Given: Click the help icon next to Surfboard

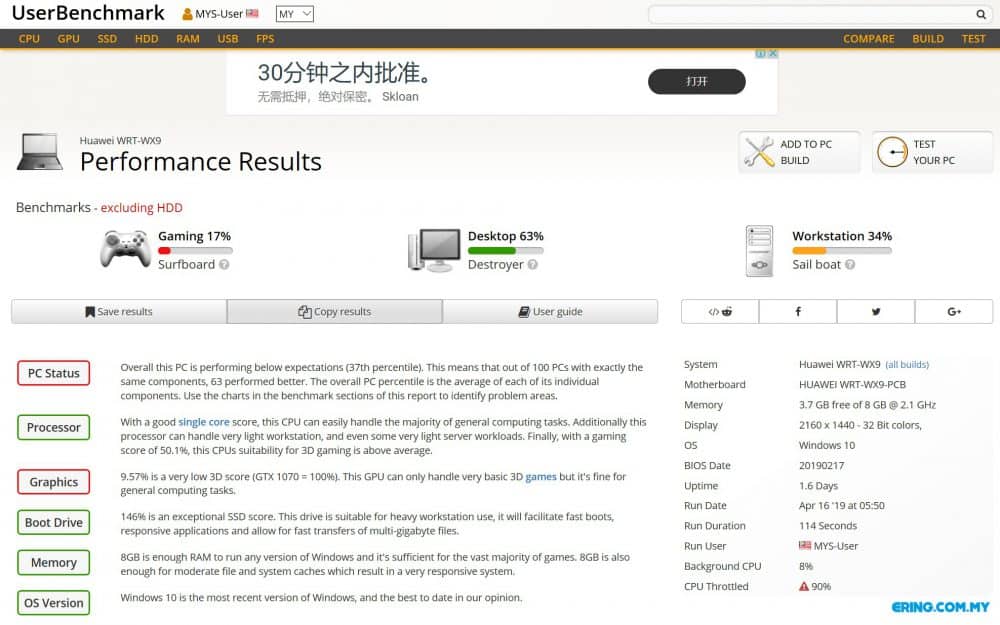Looking at the screenshot, I should pos(224,265).
